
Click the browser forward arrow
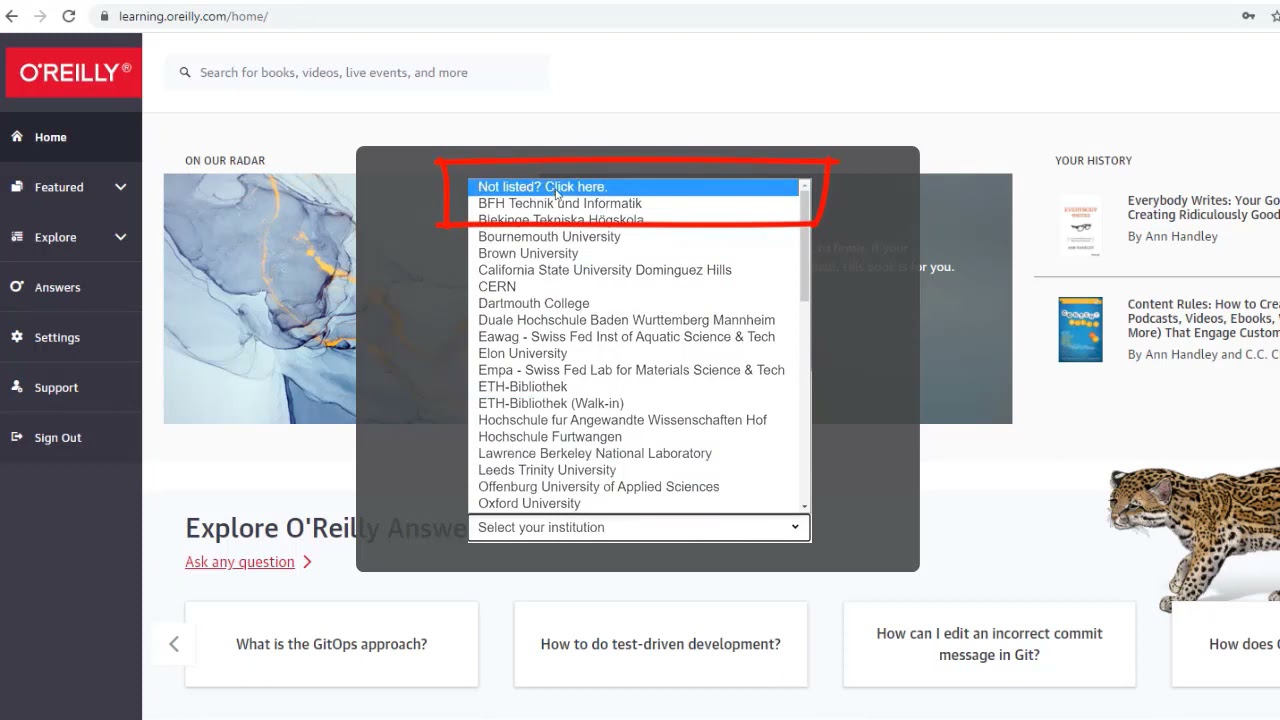coord(40,16)
